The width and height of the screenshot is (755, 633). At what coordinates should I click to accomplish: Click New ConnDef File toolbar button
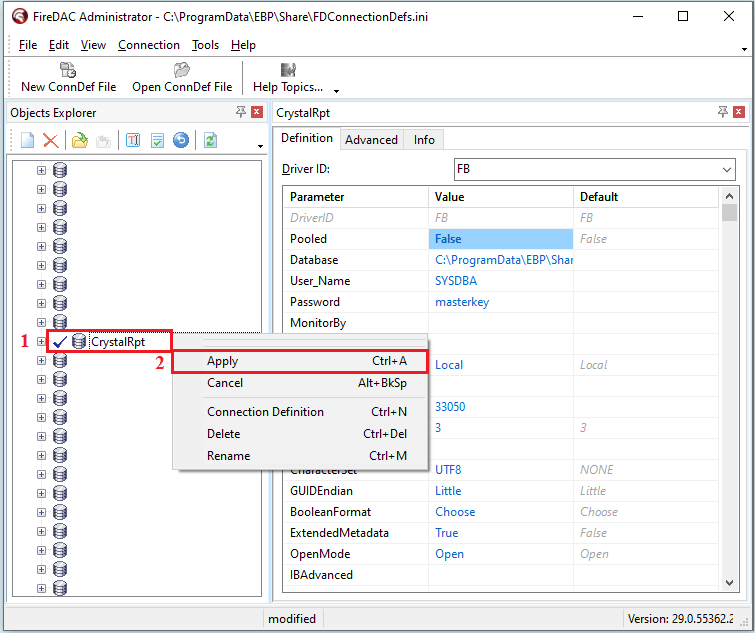point(68,78)
